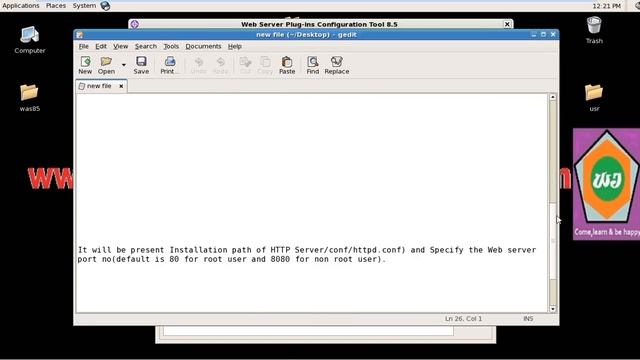The image size is (640, 360).
Task: Select the 'new file' document tab
Action: 98,86
